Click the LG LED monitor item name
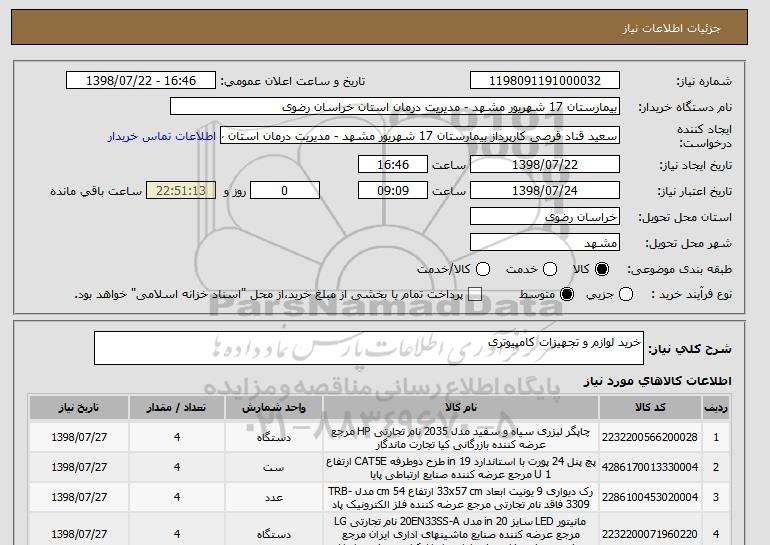This screenshot has height=545, width=770. pos(461,531)
